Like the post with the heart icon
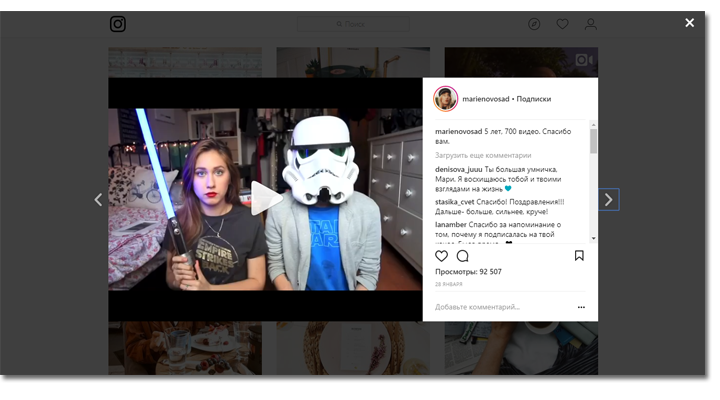The image size is (720, 400). pyautogui.click(x=441, y=256)
